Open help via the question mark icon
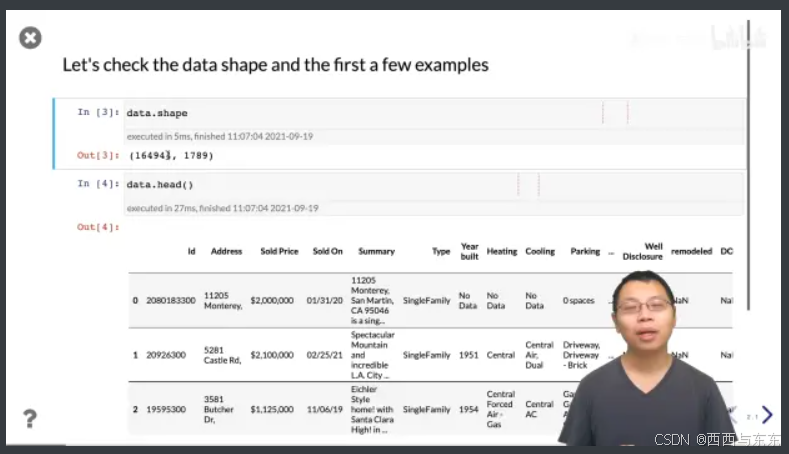The image size is (789, 454). (30, 418)
